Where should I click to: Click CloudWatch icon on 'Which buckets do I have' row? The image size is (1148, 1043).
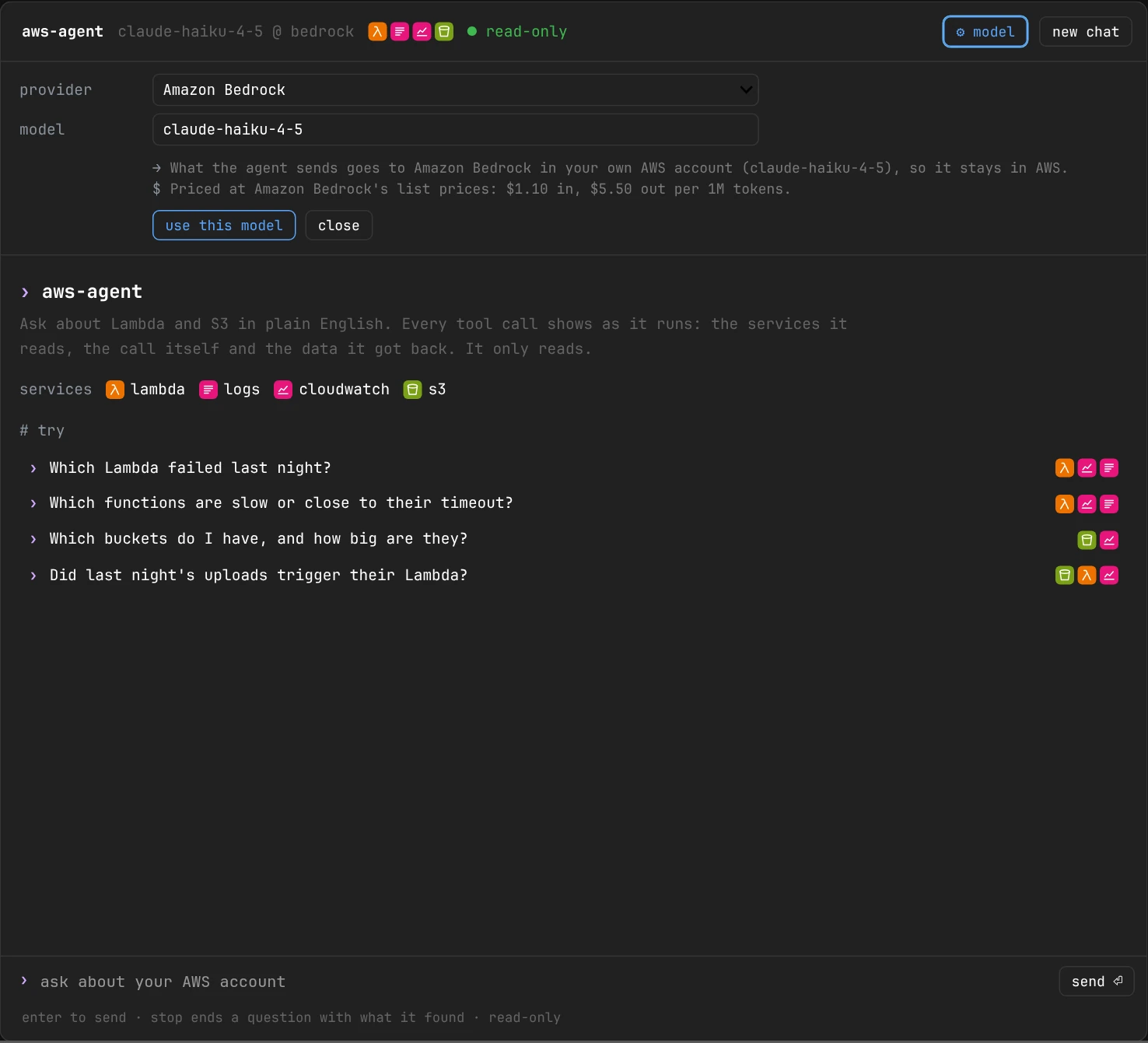1109,540
